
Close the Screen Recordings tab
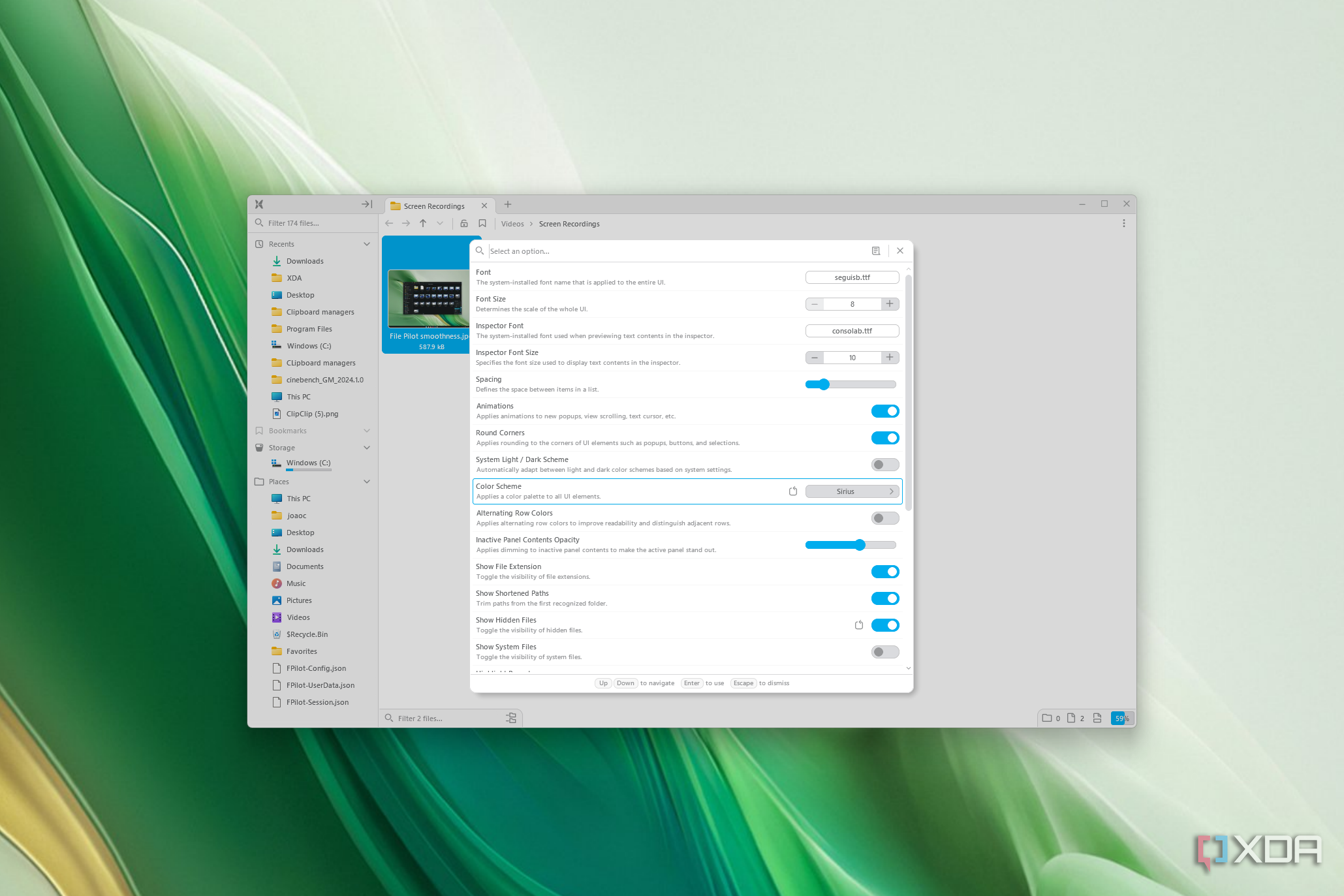[484, 206]
